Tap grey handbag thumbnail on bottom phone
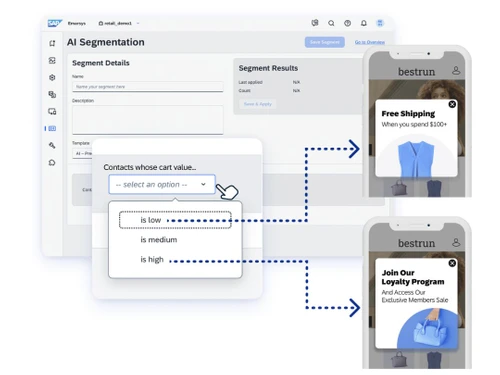The image size is (500, 375). click(399, 360)
